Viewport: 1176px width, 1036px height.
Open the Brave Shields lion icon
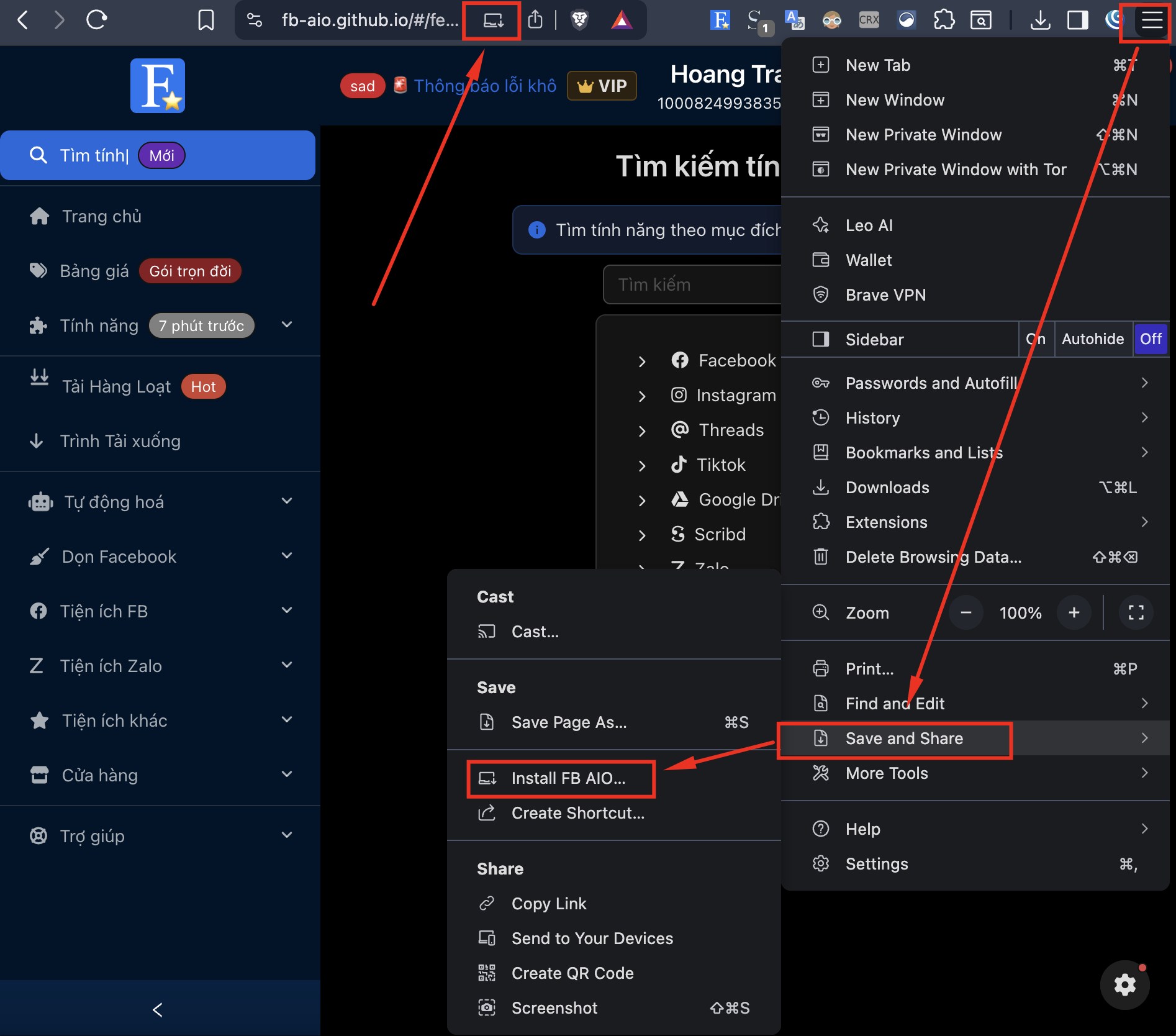pos(579,20)
